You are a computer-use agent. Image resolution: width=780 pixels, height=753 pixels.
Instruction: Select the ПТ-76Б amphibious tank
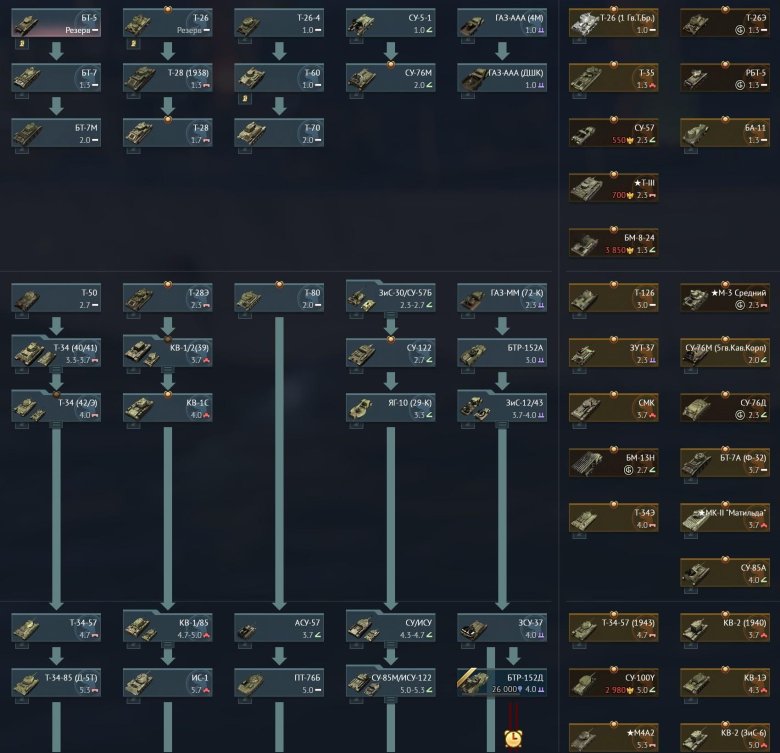click(x=280, y=683)
